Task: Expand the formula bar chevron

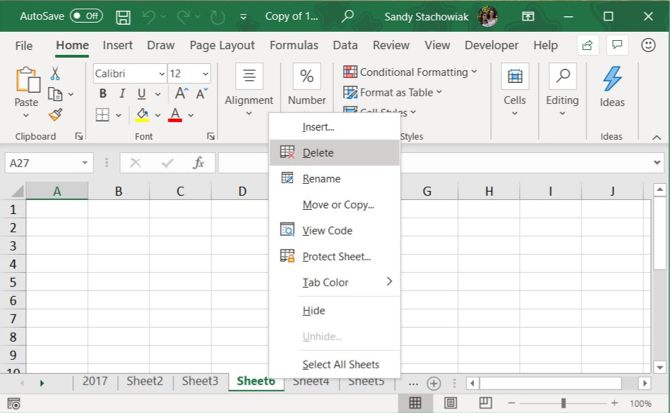Action: (x=657, y=163)
